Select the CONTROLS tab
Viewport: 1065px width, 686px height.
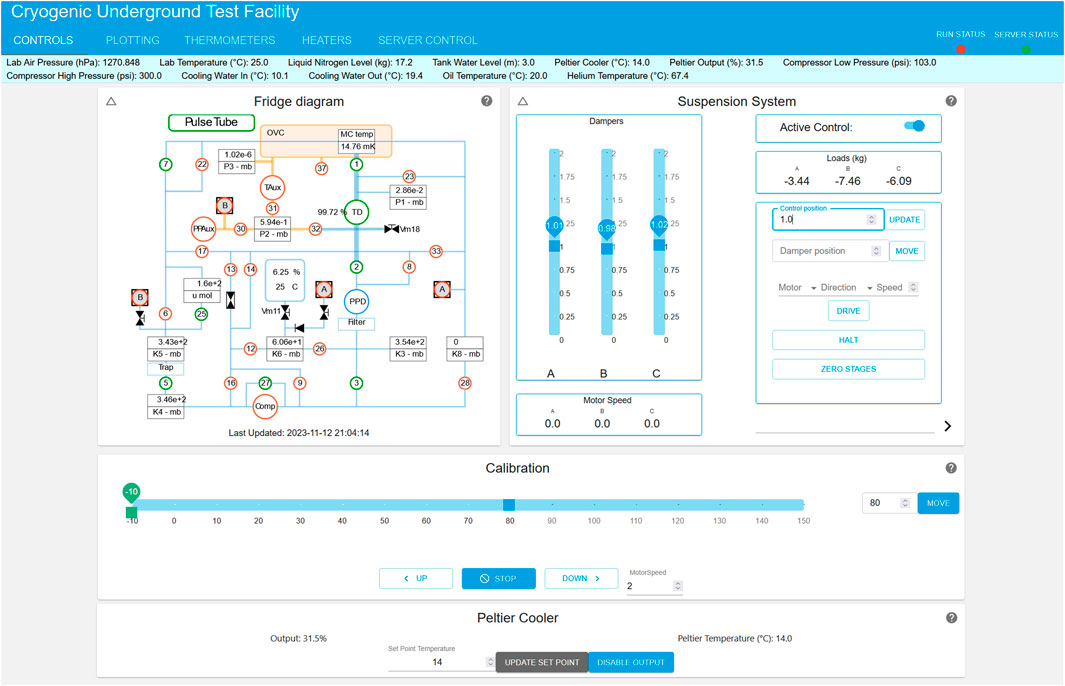43,40
